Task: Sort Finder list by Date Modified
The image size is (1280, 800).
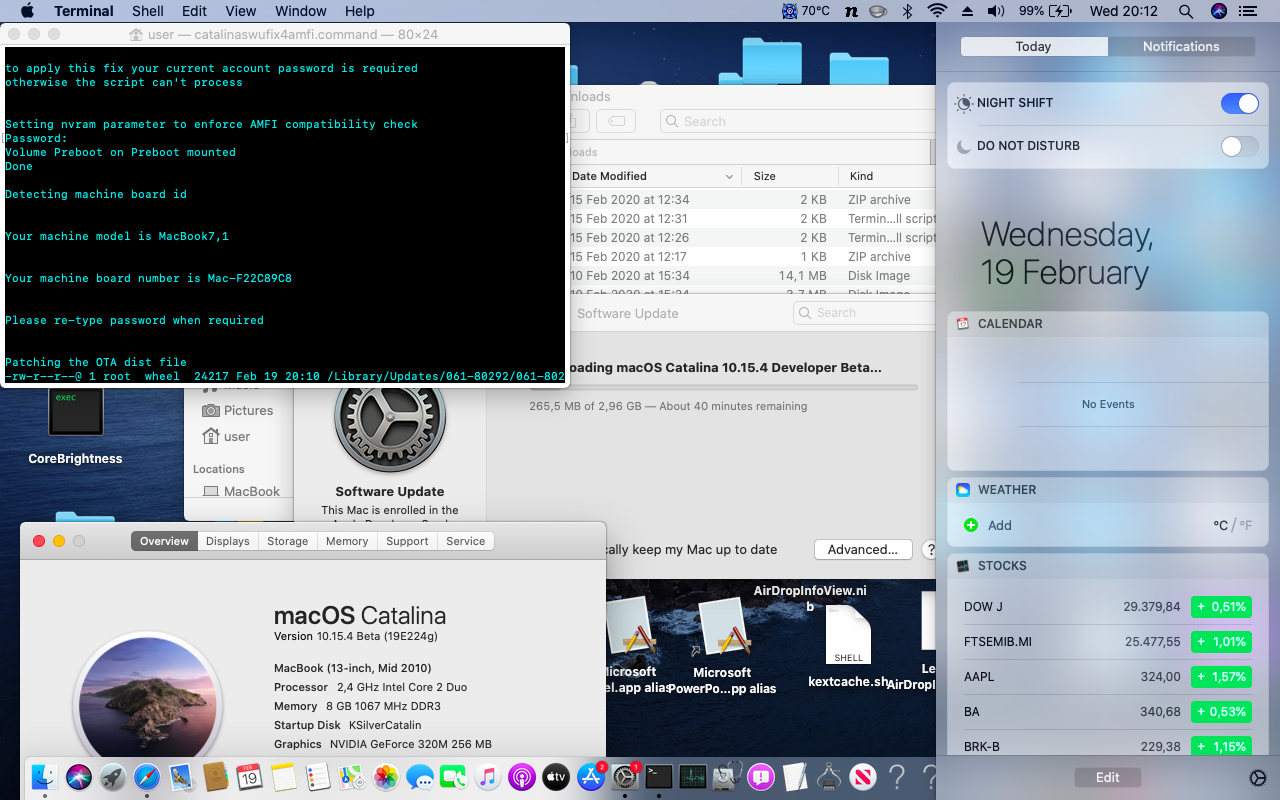Action: click(x=654, y=176)
